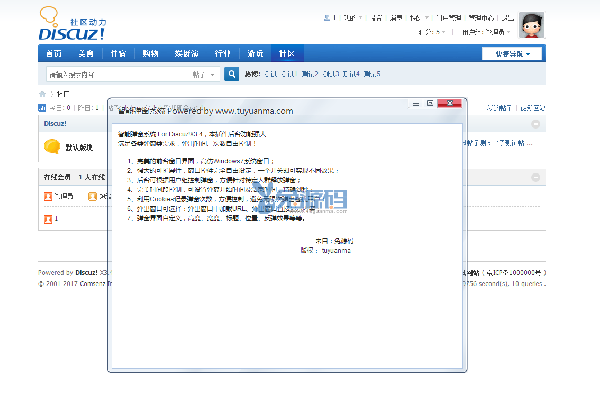Go to the 首页 navigation tab
The height and width of the screenshot is (396, 600).
tap(54, 54)
